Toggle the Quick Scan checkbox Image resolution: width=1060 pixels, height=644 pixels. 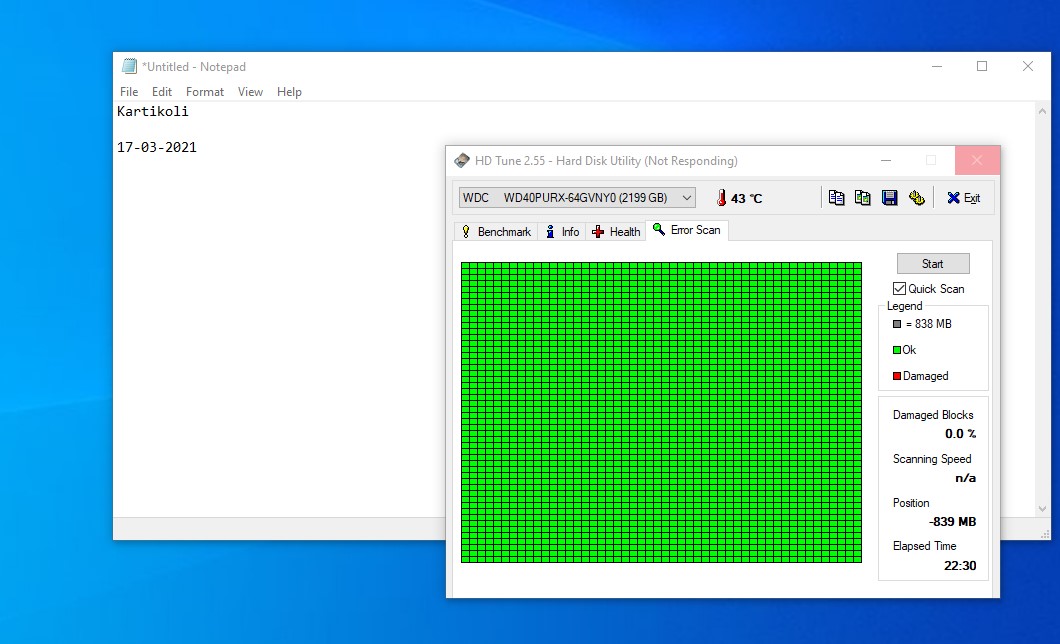click(899, 289)
